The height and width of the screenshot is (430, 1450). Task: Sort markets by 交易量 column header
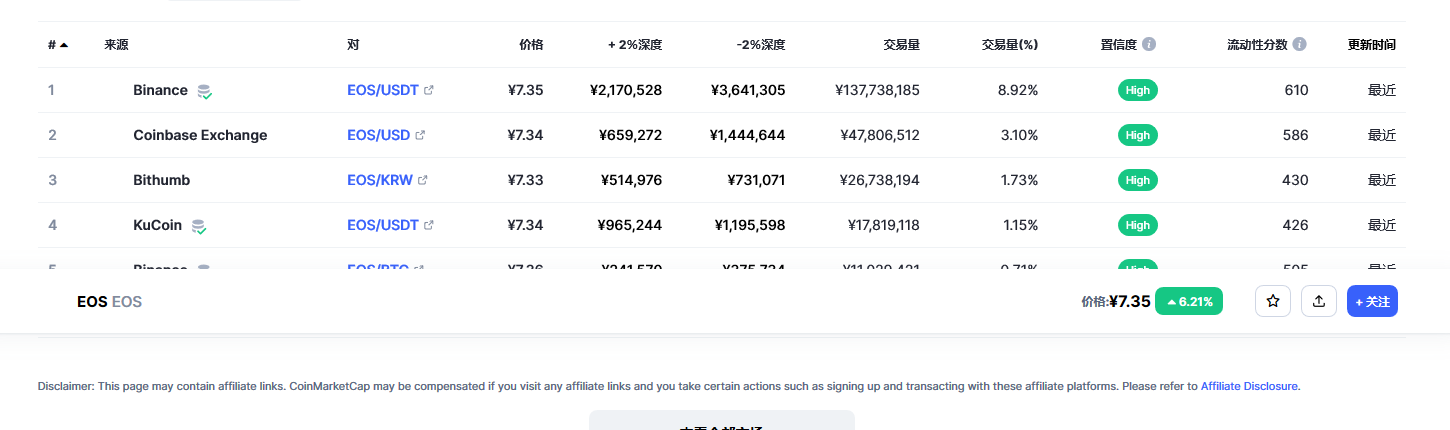tap(901, 45)
